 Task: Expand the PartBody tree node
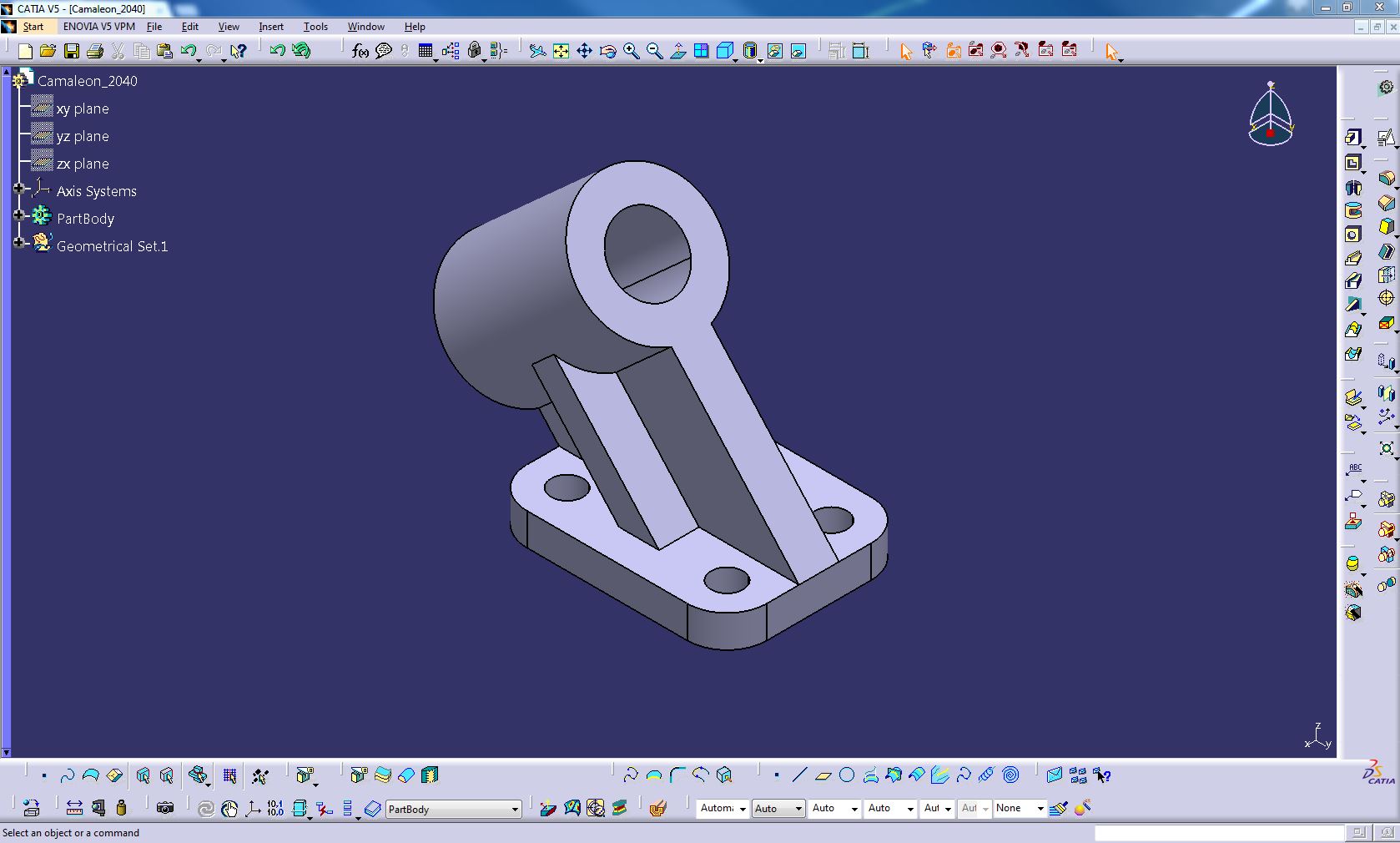[x=19, y=215]
